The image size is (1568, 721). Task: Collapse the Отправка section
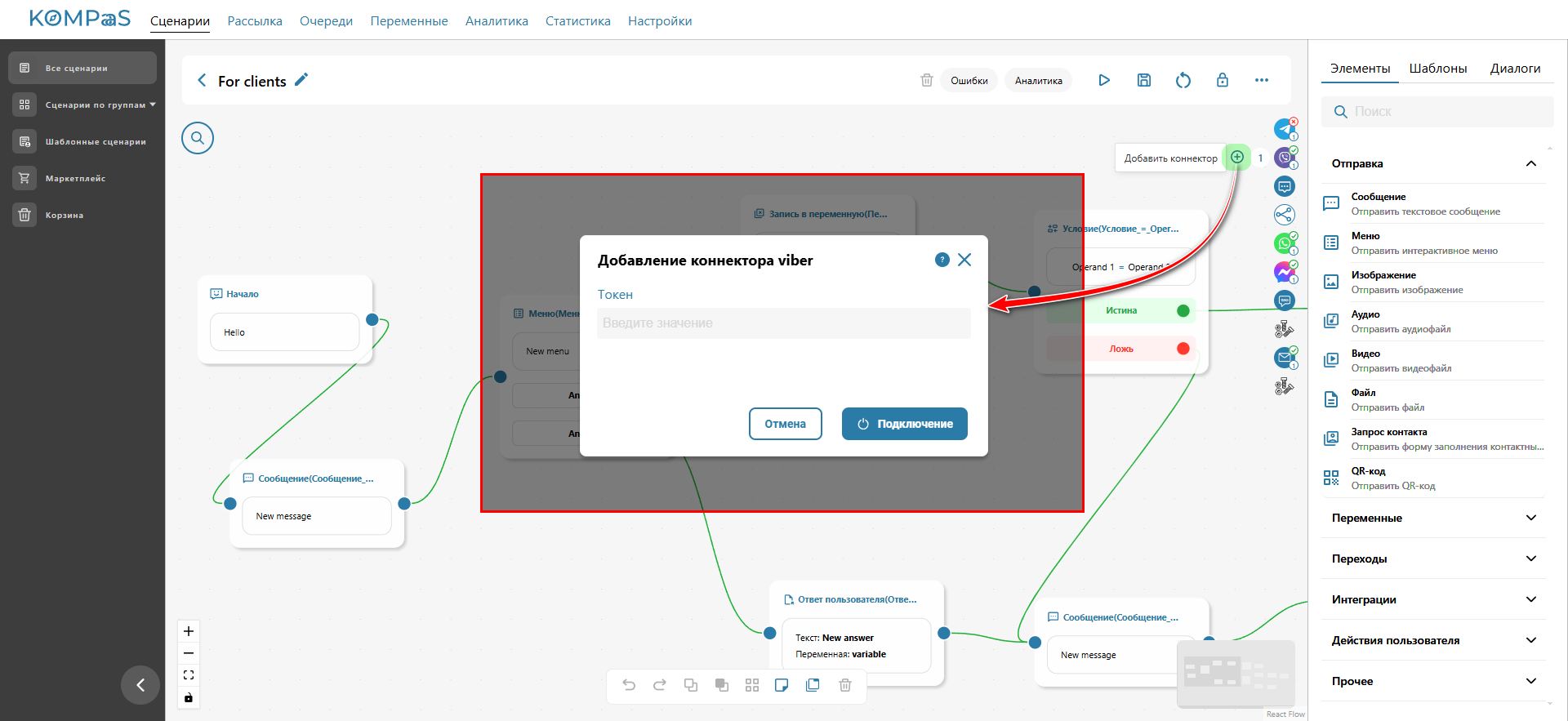click(1531, 163)
